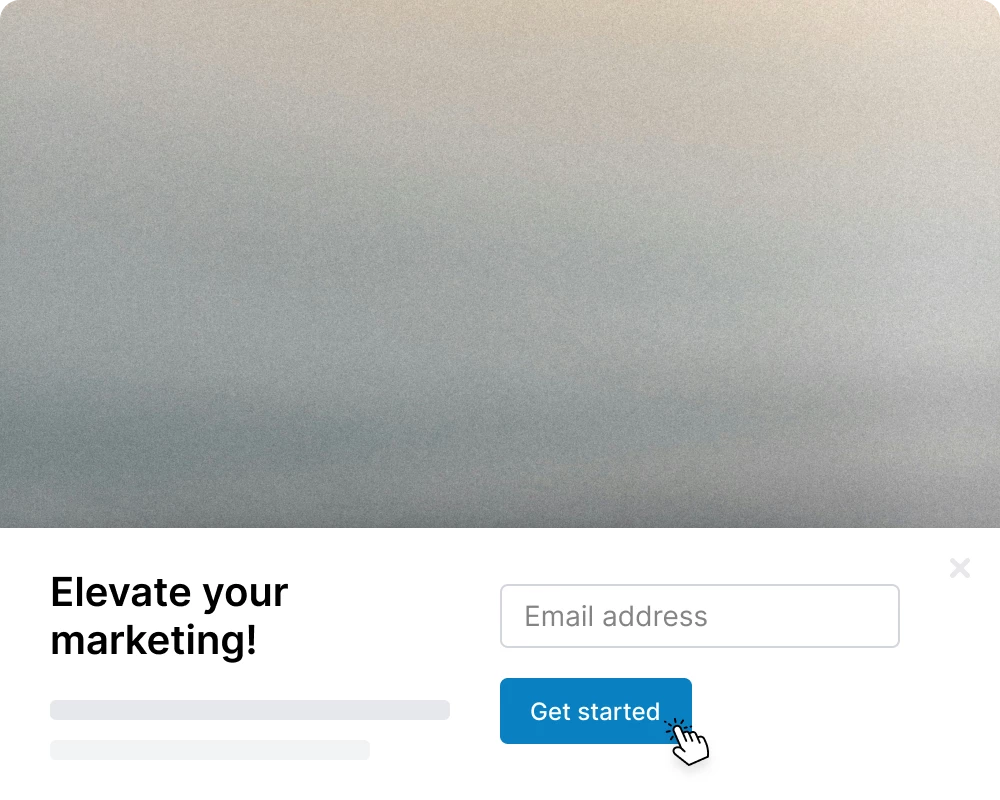
Task: Click the words "Elevate your" in the headline
Action: point(169,593)
